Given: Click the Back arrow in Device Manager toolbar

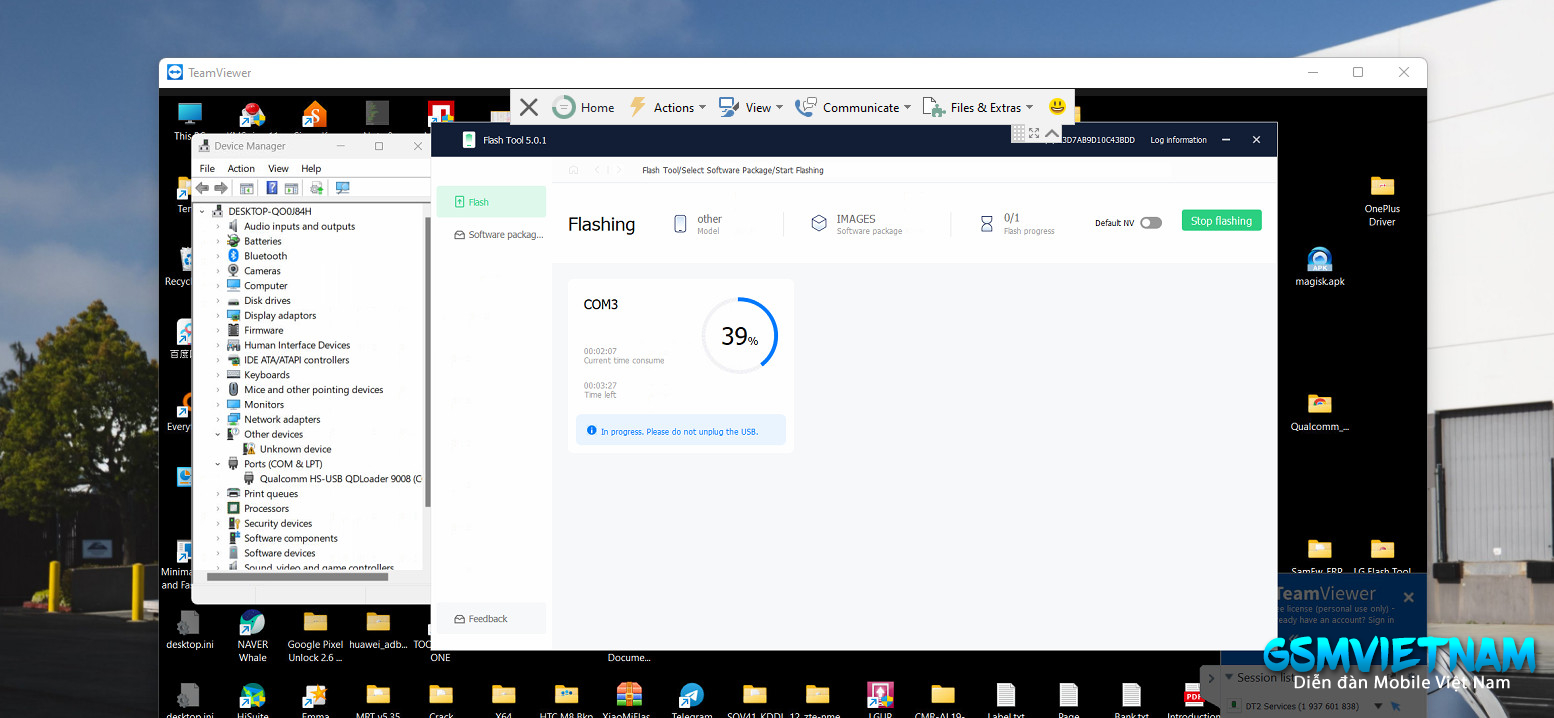Looking at the screenshot, I should [203, 188].
